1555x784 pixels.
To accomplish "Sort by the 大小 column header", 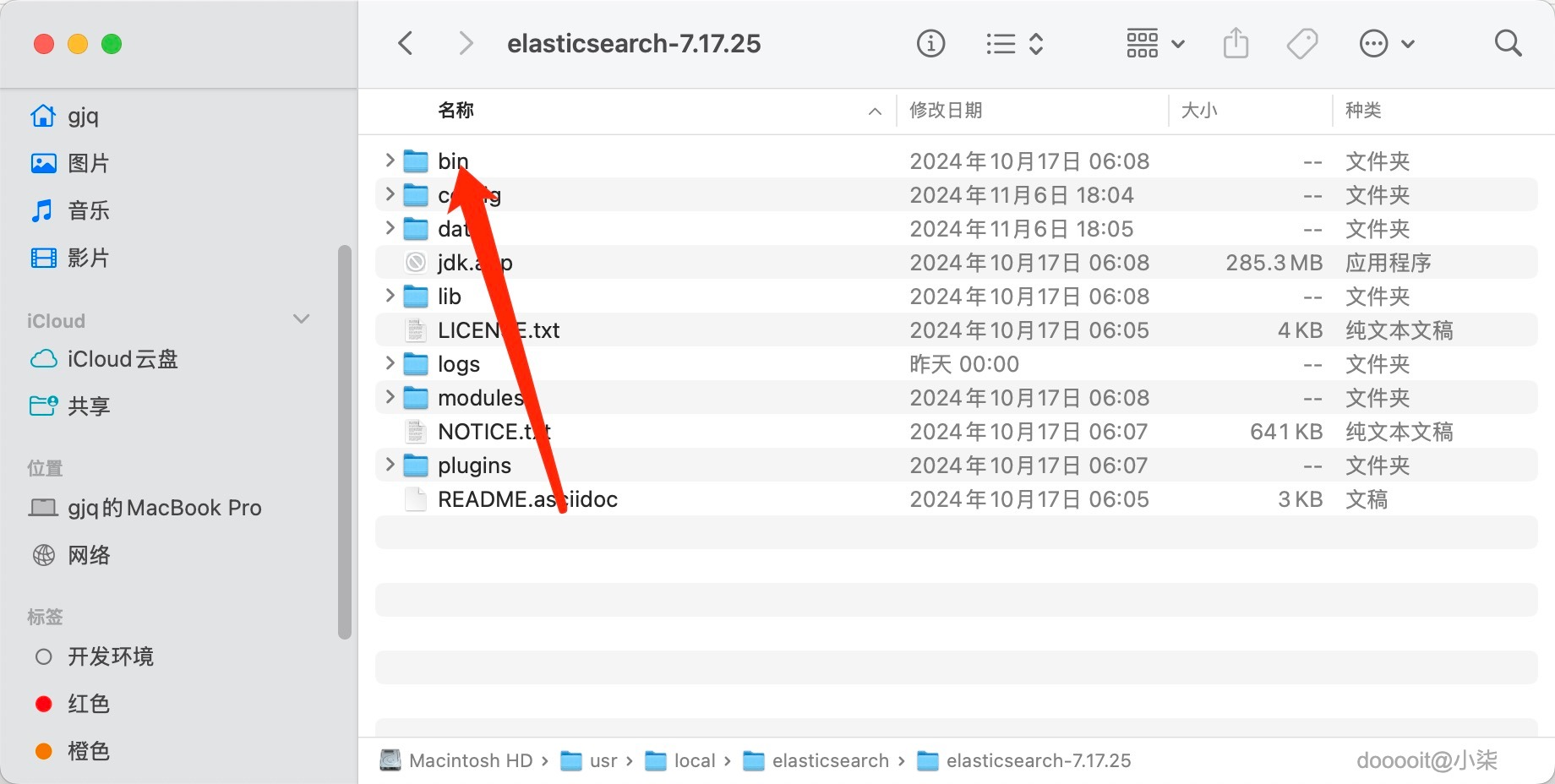I will tap(1198, 111).
